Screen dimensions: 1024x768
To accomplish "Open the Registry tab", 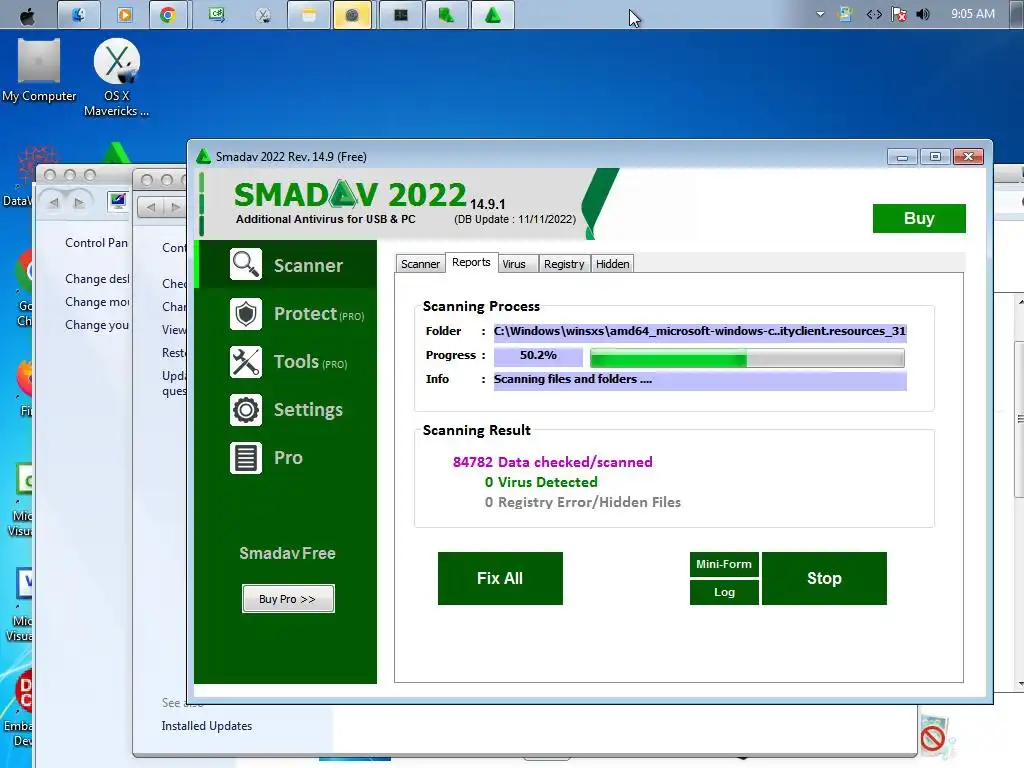I will point(564,264).
